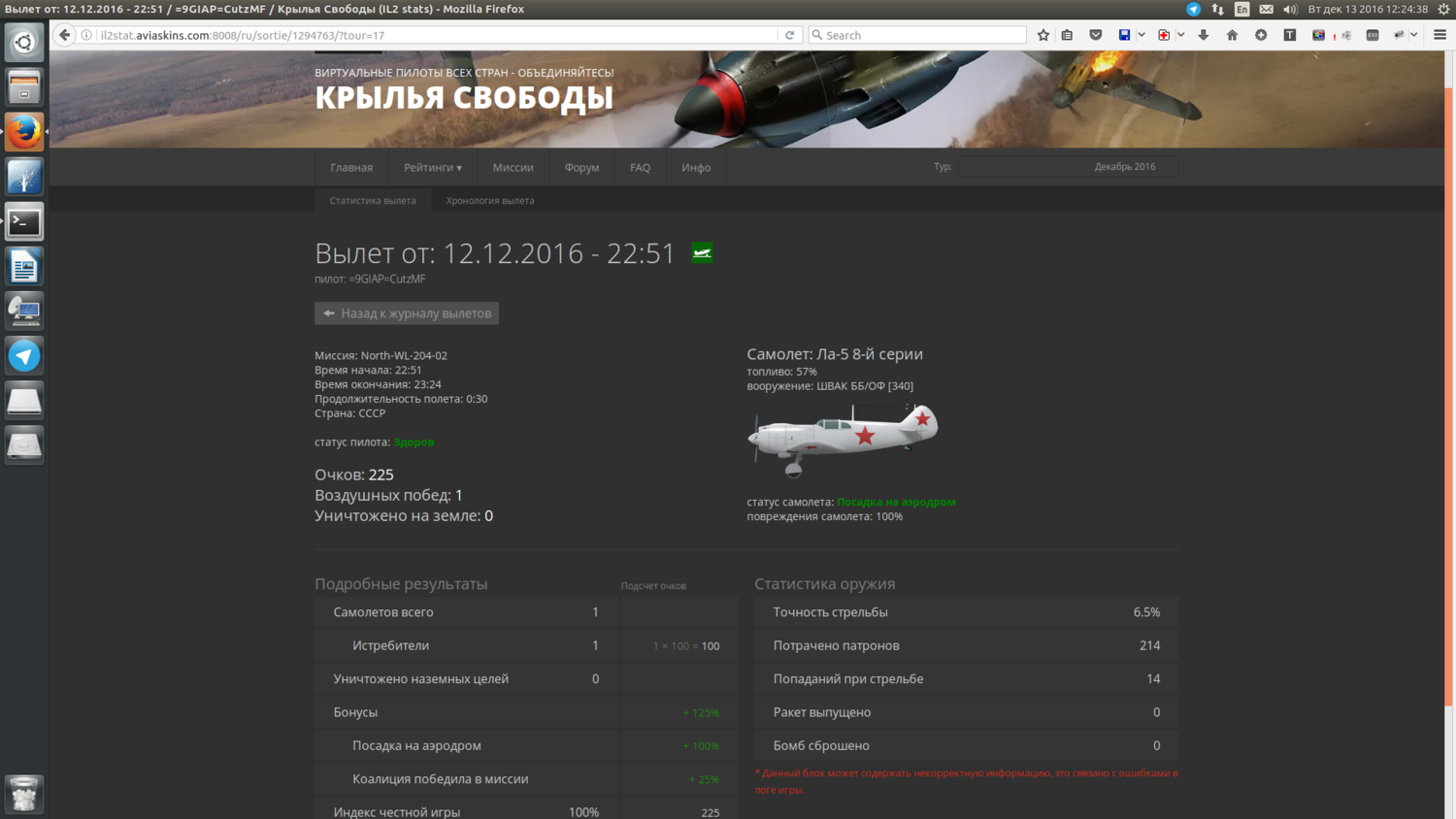
Task: Expand the Рейтинги dropdown menu
Action: pyautogui.click(x=432, y=168)
